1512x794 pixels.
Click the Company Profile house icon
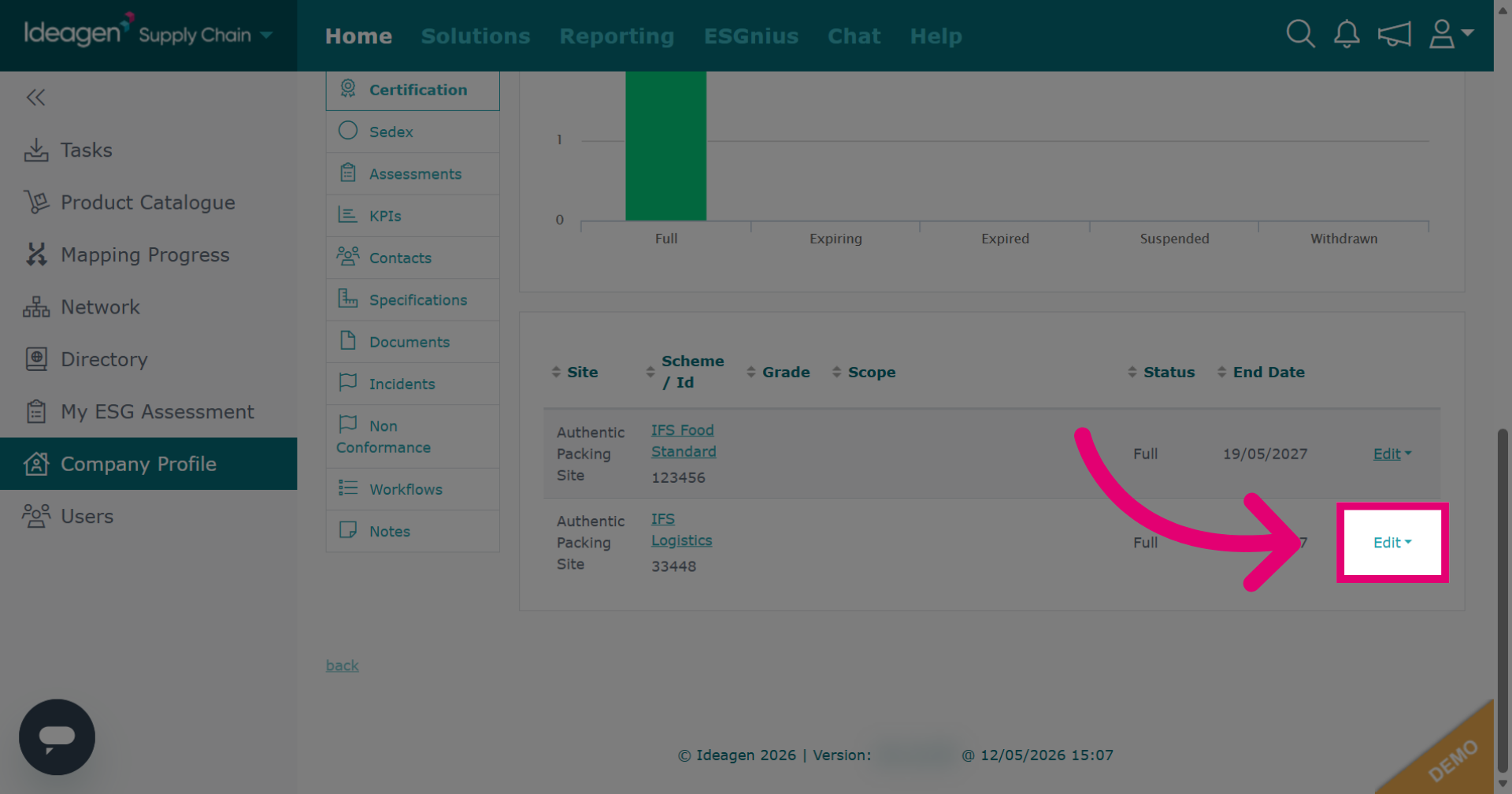point(36,464)
